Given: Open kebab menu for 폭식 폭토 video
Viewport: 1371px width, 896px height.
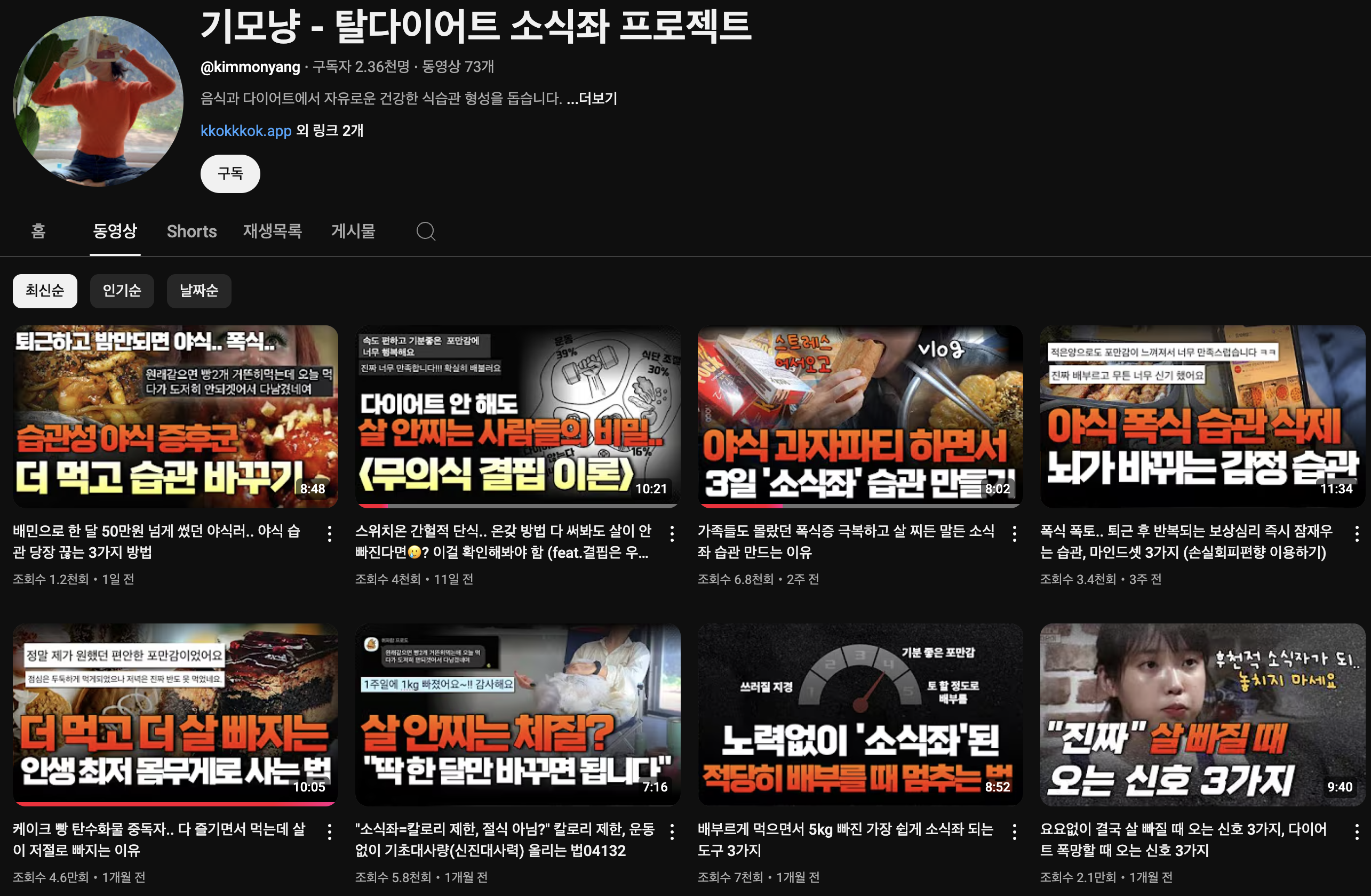Looking at the screenshot, I should click(1357, 534).
